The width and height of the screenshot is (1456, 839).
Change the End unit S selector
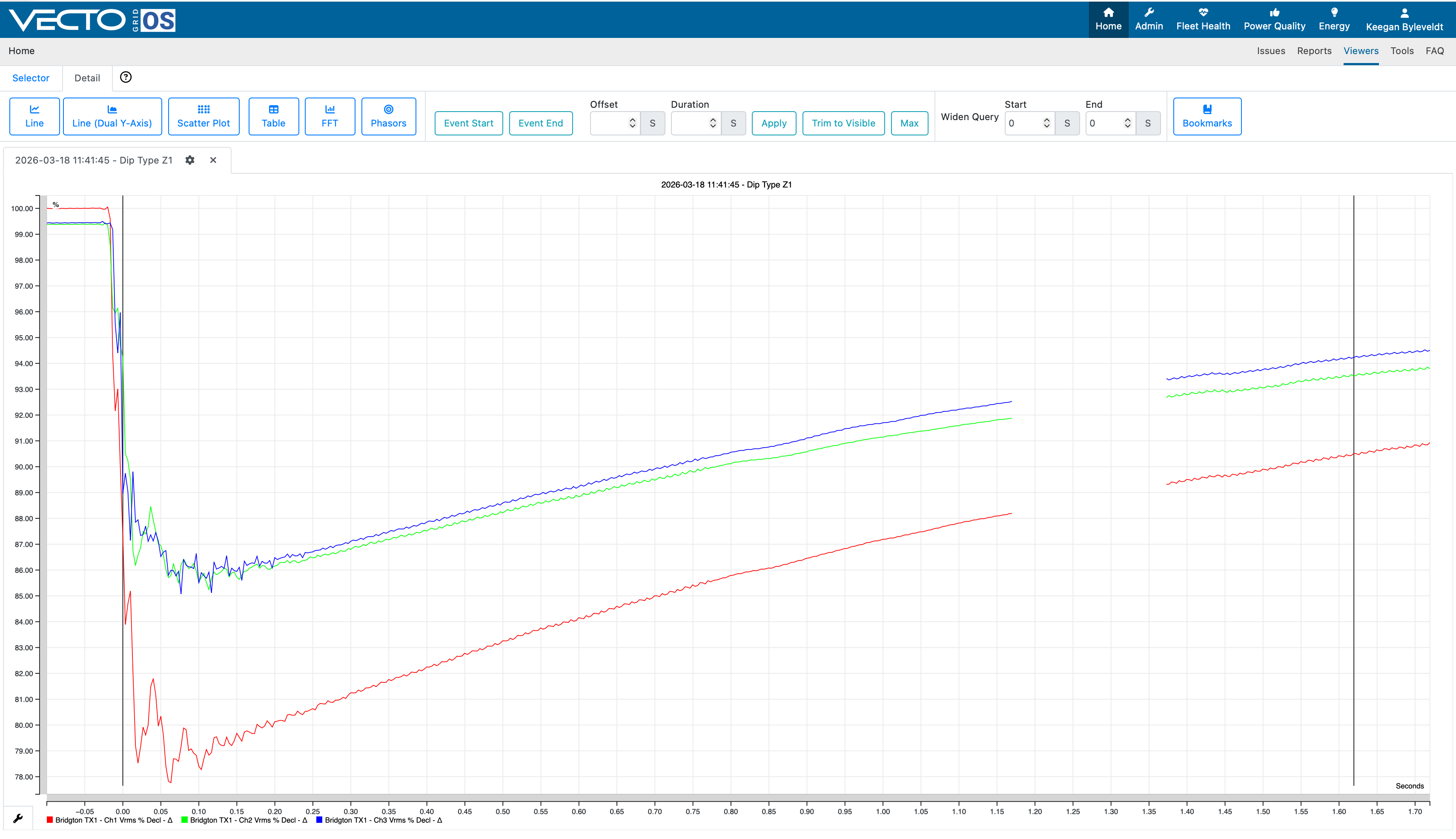(x=1148, y=124)
